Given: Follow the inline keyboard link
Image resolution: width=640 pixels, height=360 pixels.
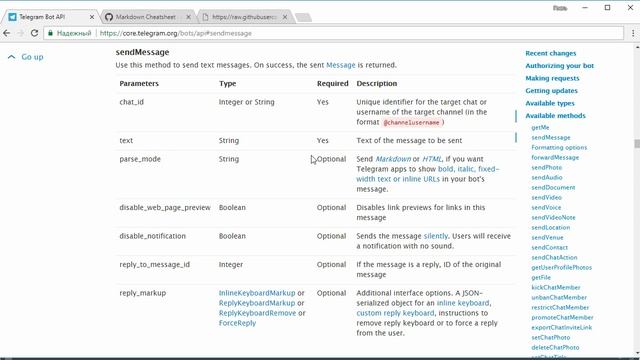Looking at the screenshot, I should pyautogui.click(x=463, y=303).
